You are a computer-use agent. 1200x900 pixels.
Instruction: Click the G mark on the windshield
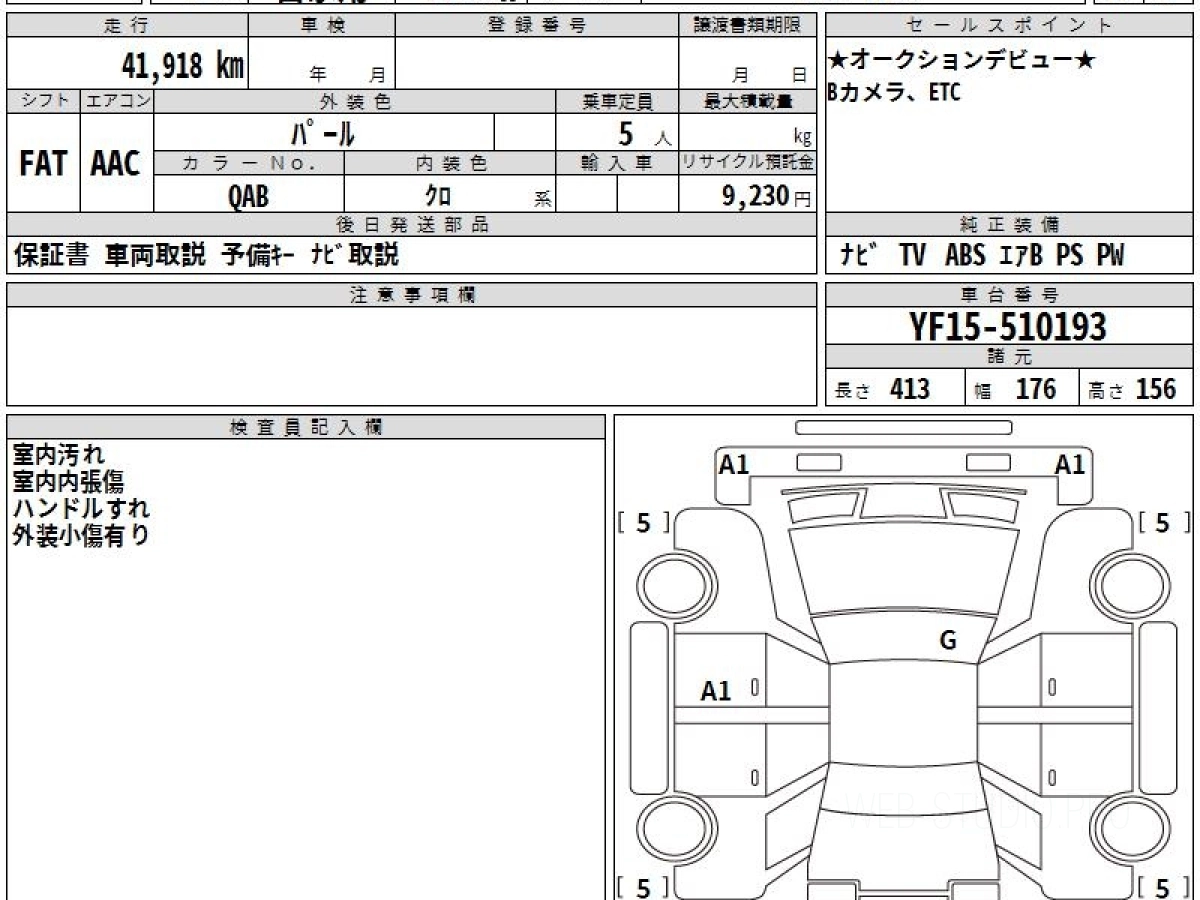(948, 641)
